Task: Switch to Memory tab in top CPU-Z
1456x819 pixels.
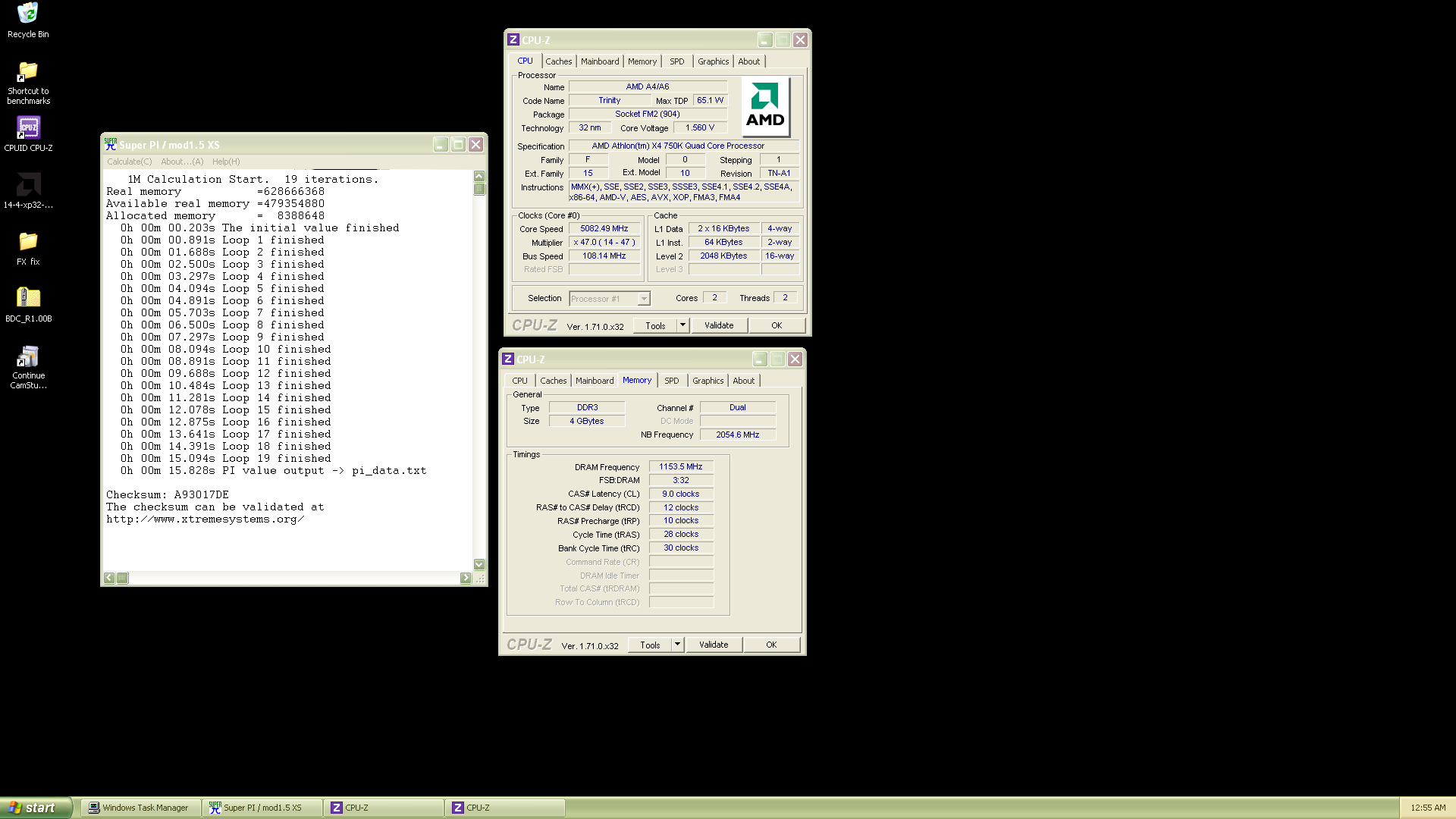Action: (x=642, y=61)
